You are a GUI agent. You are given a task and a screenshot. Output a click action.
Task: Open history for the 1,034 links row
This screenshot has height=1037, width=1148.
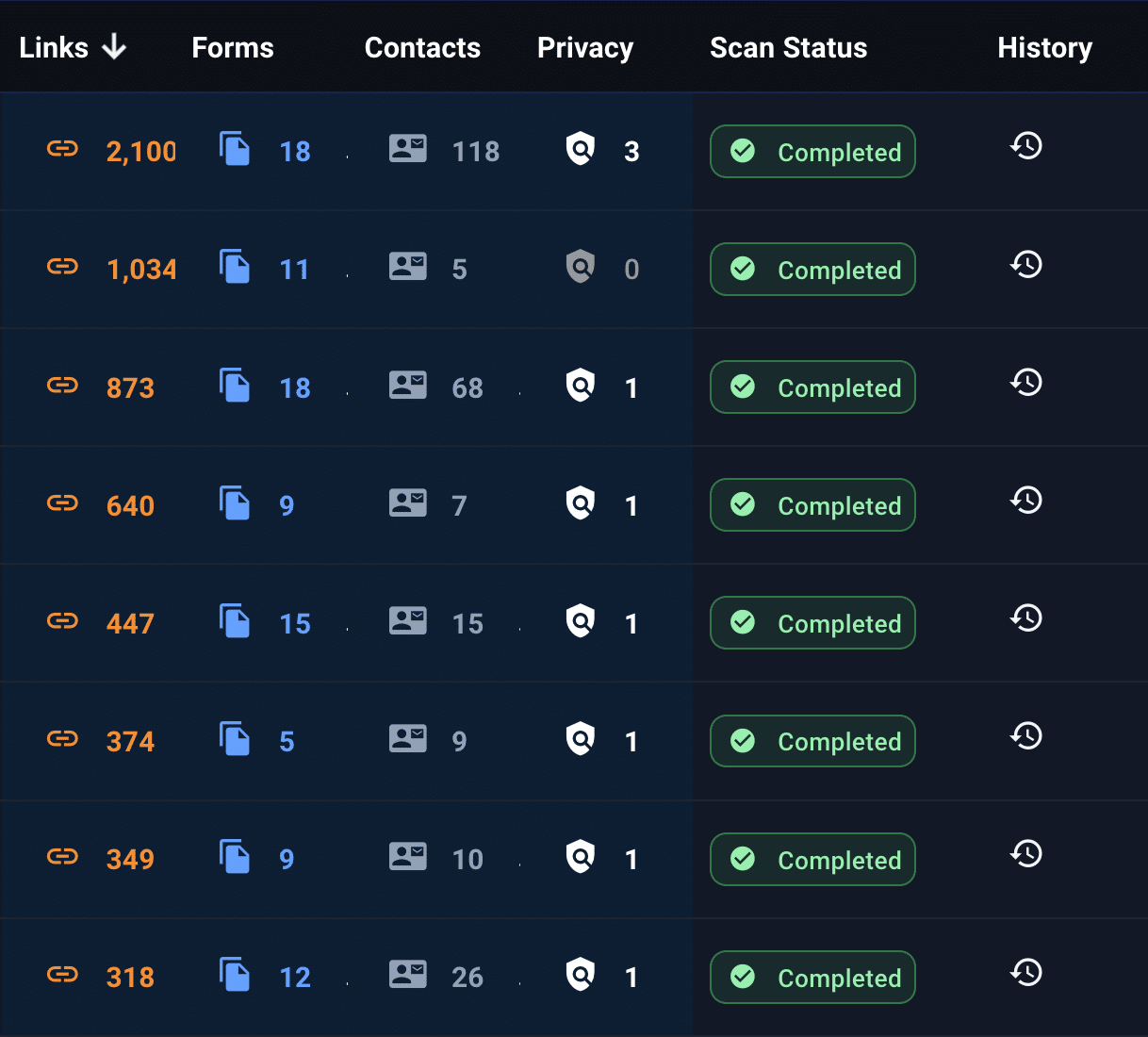pyautogui.click(x=1026, y=264)
